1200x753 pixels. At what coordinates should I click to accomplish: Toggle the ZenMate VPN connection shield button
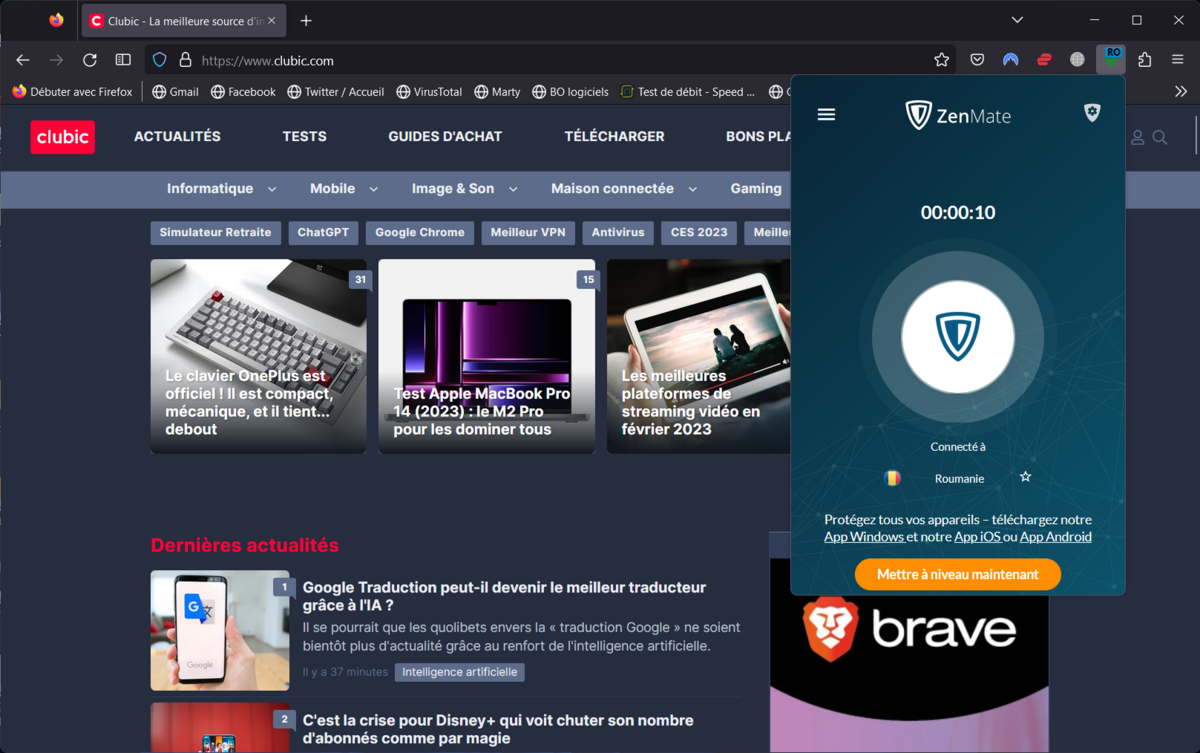point(958,337)
